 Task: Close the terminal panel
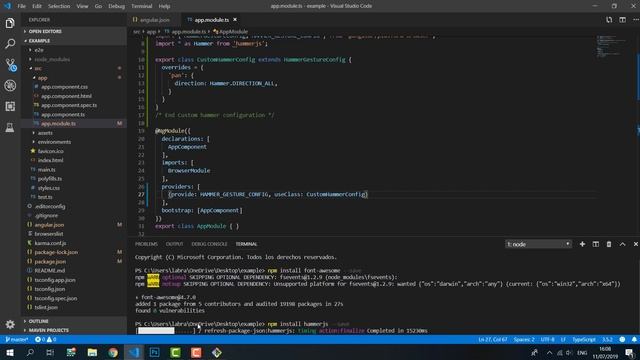pyautogui.click(x=636, y=244)
